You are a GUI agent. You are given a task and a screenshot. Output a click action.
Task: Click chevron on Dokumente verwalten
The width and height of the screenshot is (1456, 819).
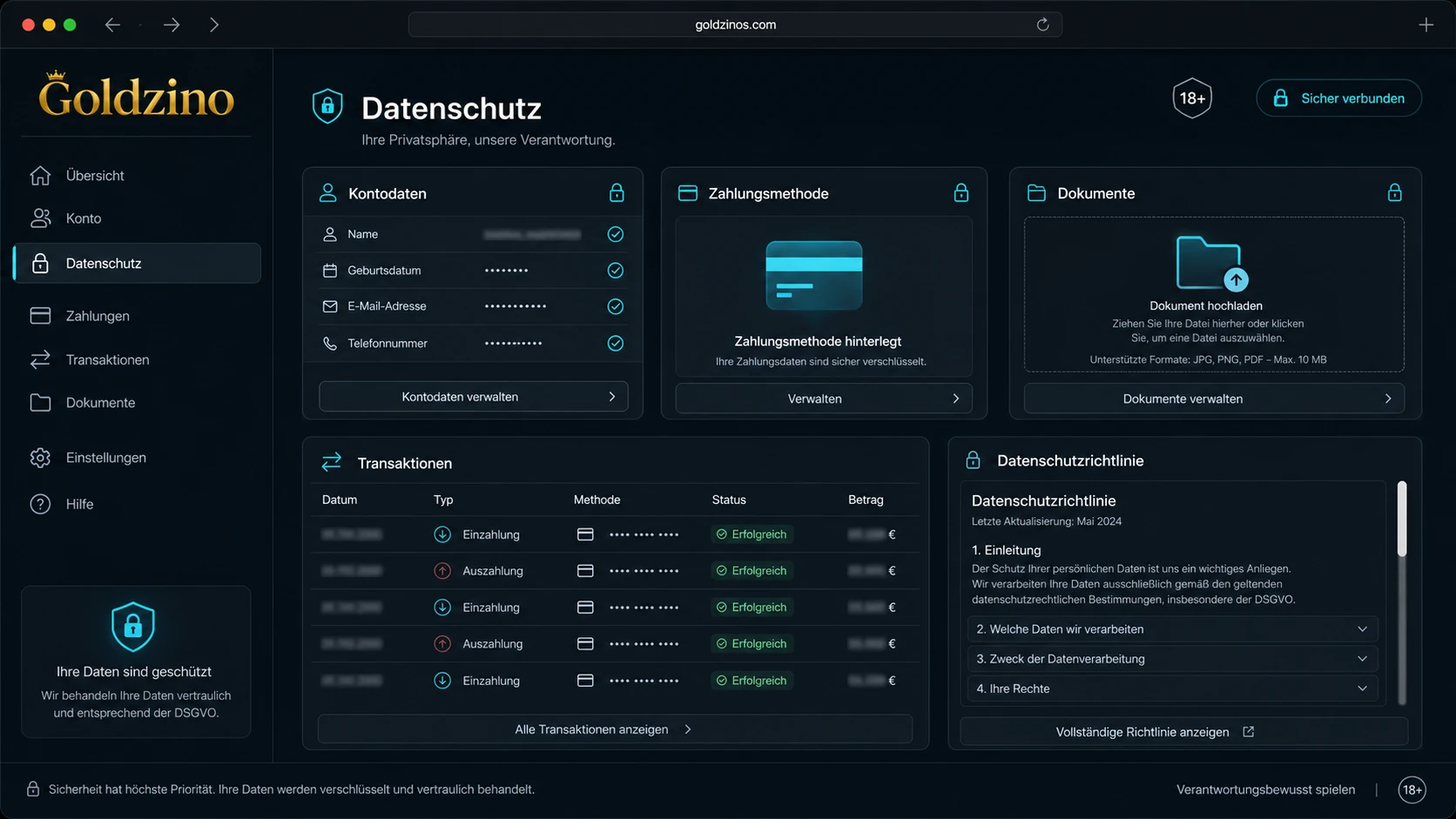click(1388, 399)
